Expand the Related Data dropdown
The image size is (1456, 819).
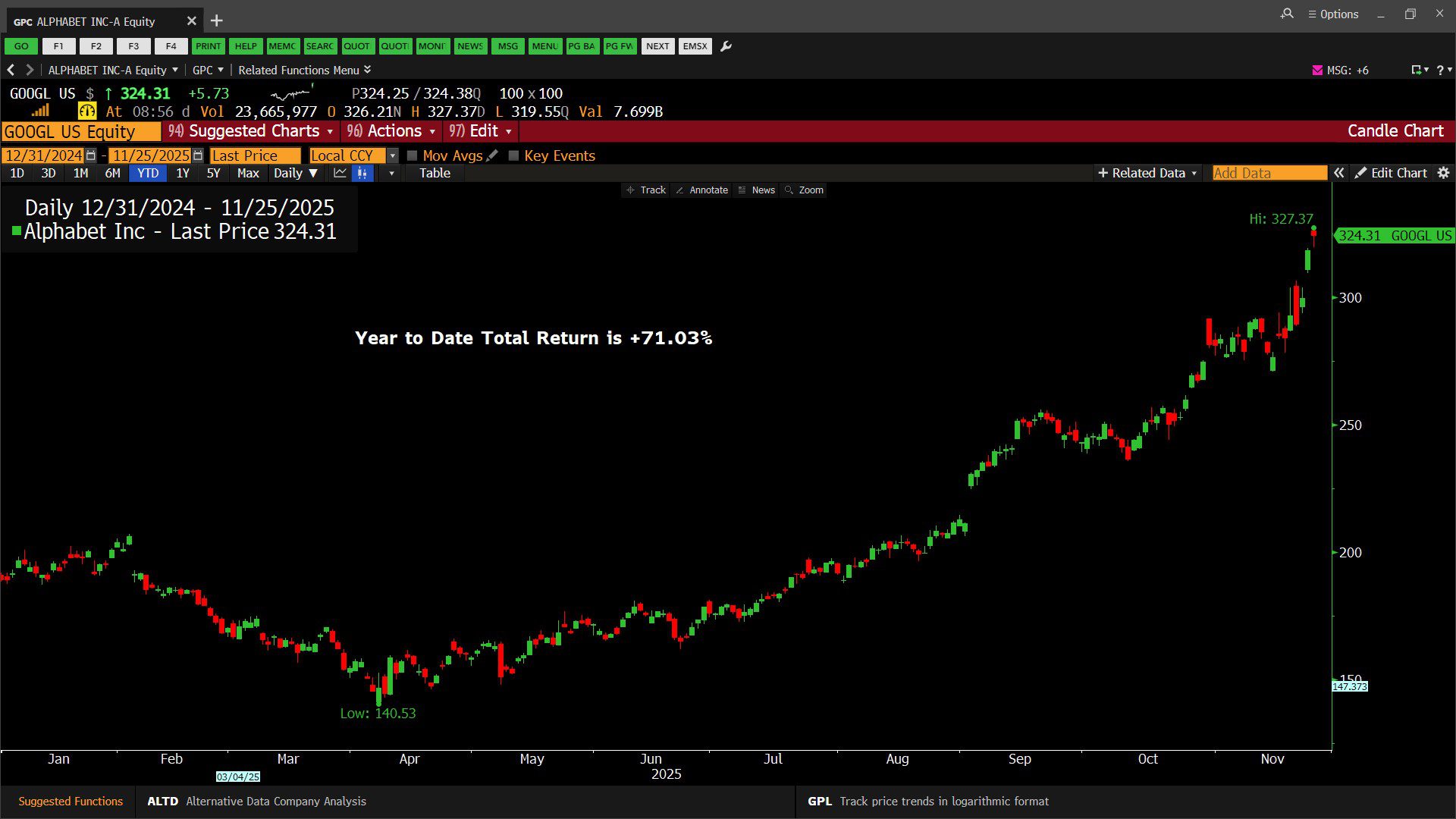tap(1148, 173)
